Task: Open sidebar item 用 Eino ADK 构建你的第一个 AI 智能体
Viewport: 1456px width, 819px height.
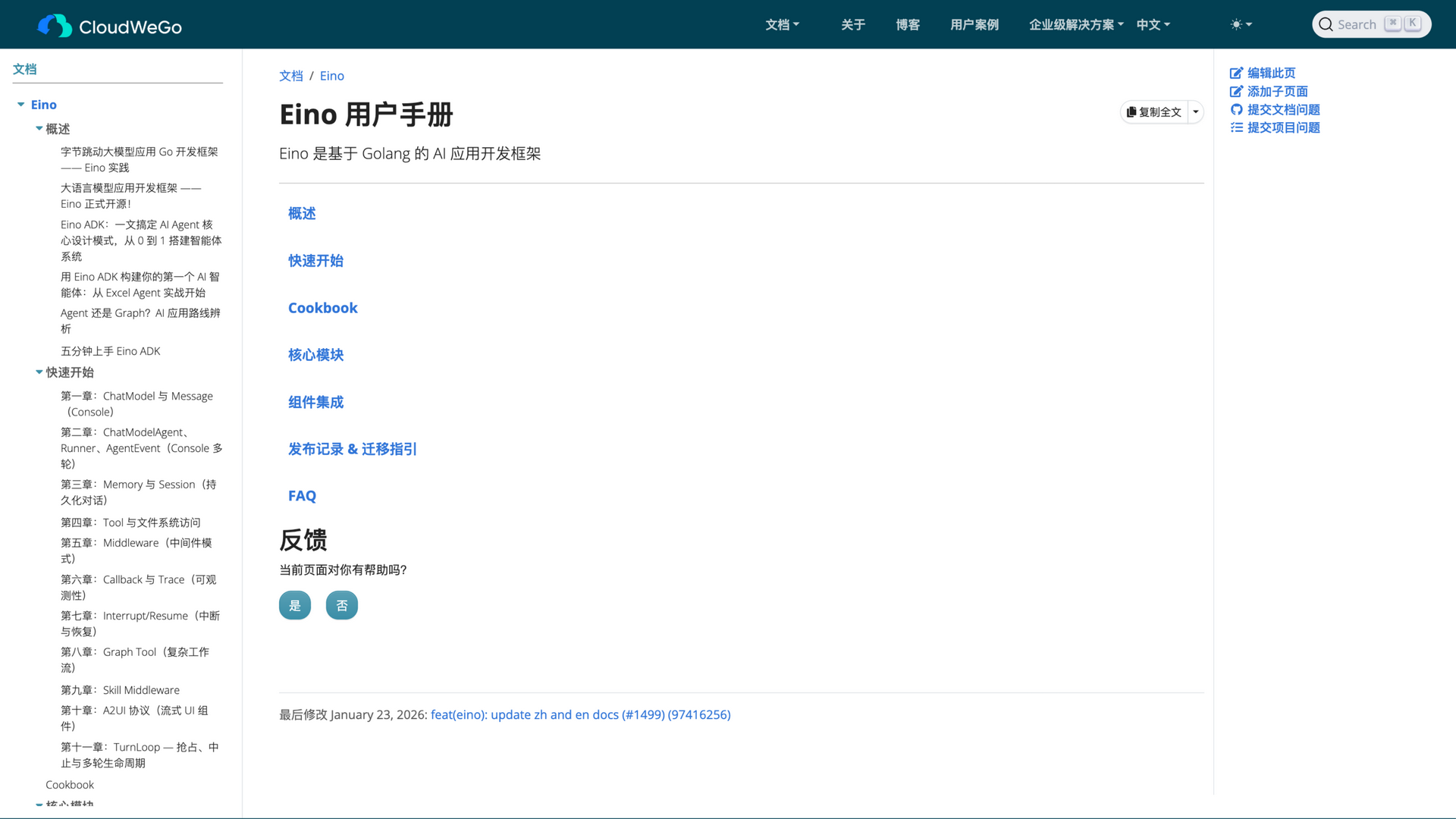Action: (140, 284)
